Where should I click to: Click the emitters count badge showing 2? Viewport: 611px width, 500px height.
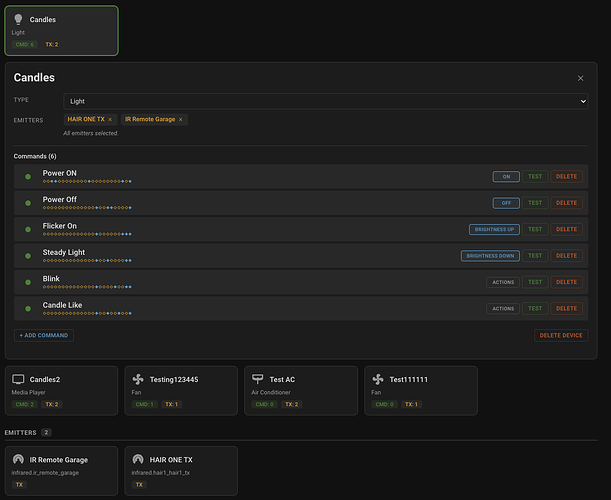(x=46, y=432)
